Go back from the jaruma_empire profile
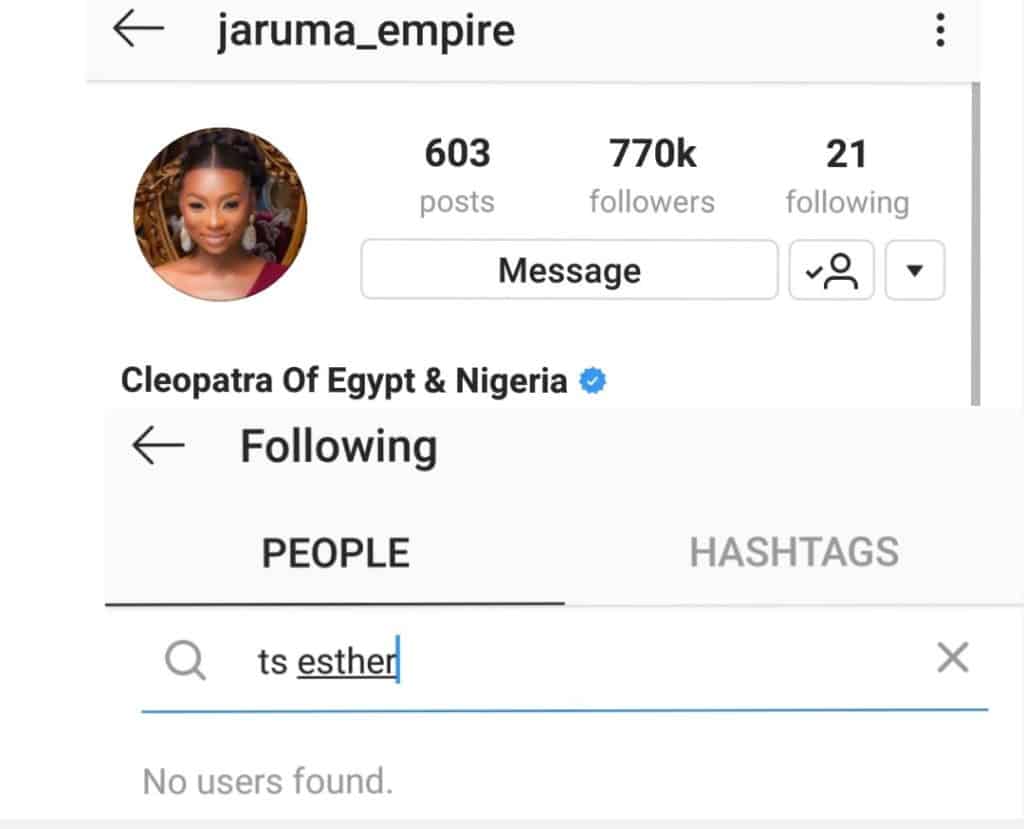The image size is (1024, 829). click(138, 29)
